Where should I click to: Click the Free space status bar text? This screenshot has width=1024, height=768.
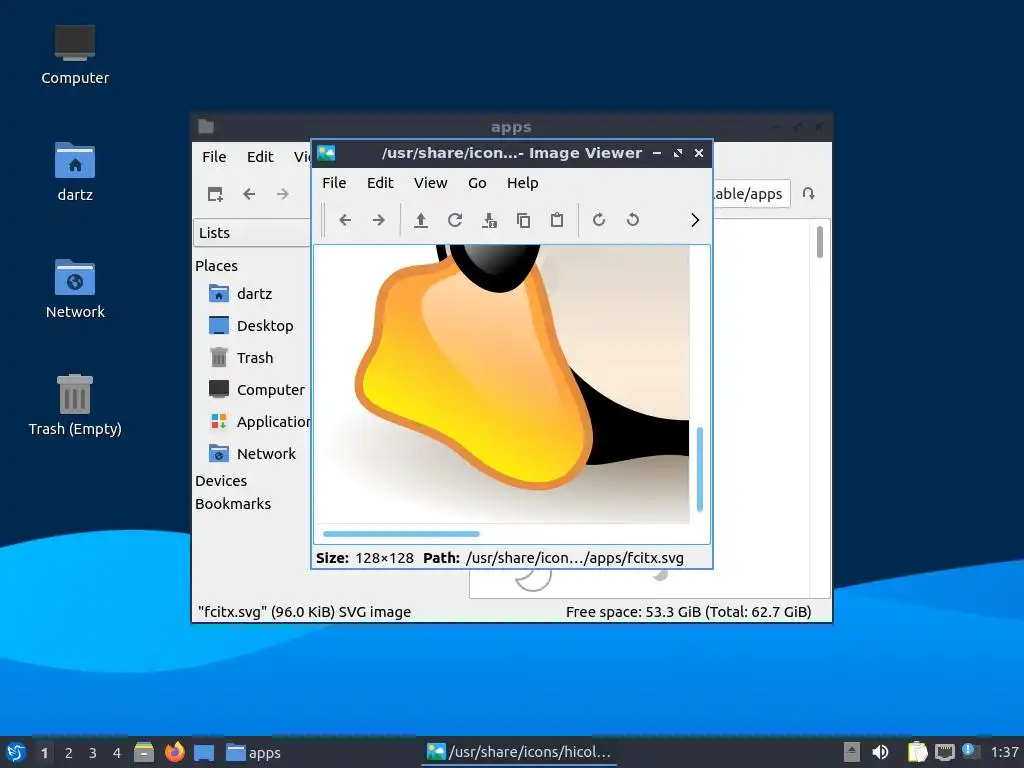click(688, 612)
